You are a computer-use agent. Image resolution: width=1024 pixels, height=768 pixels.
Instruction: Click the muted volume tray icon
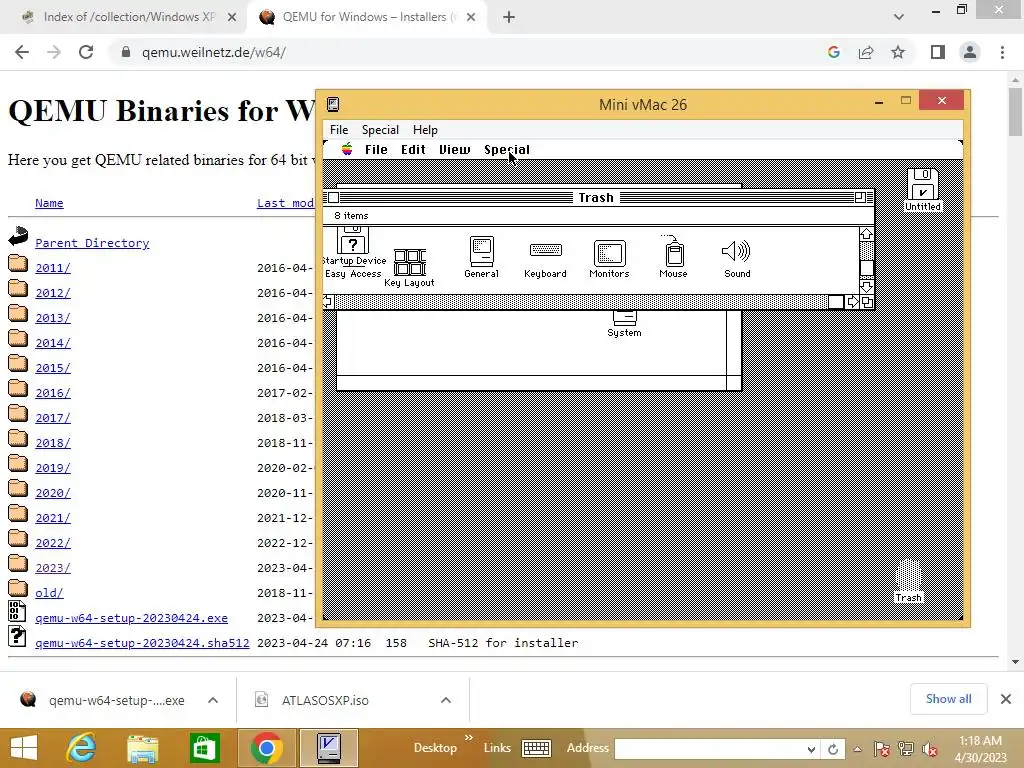[x=929, y=750]
